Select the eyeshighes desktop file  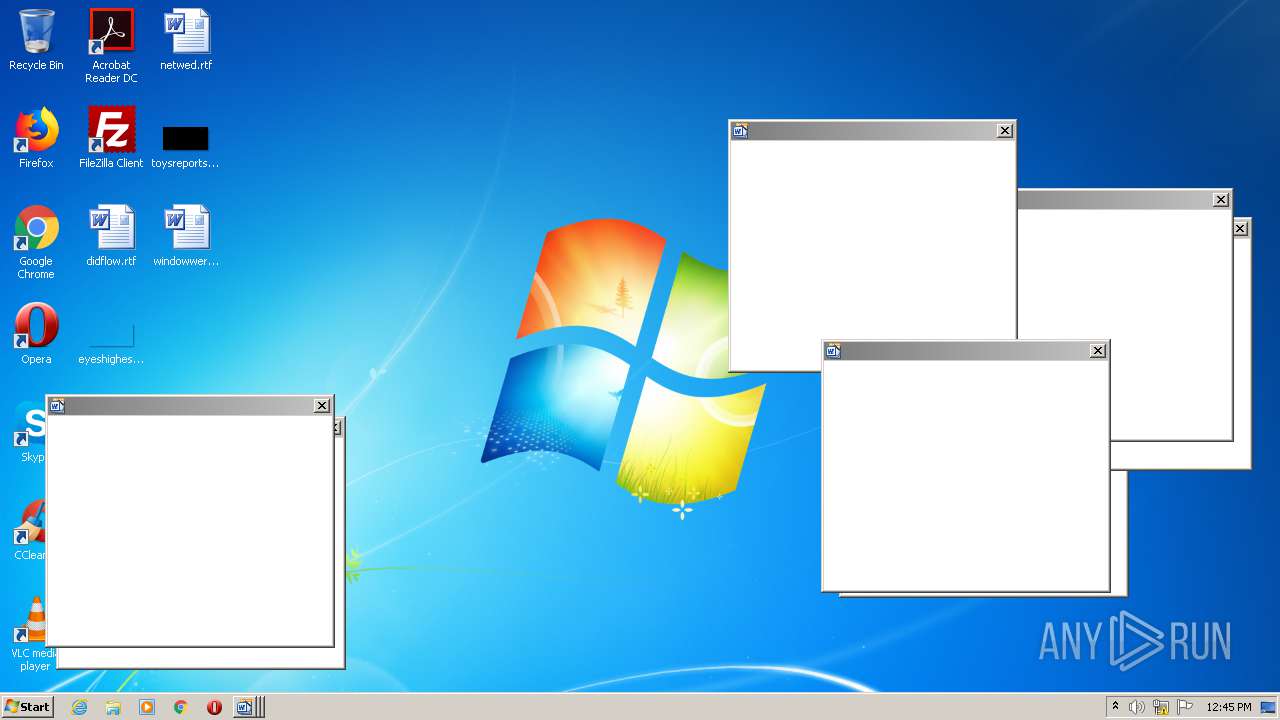pos(111,343)
